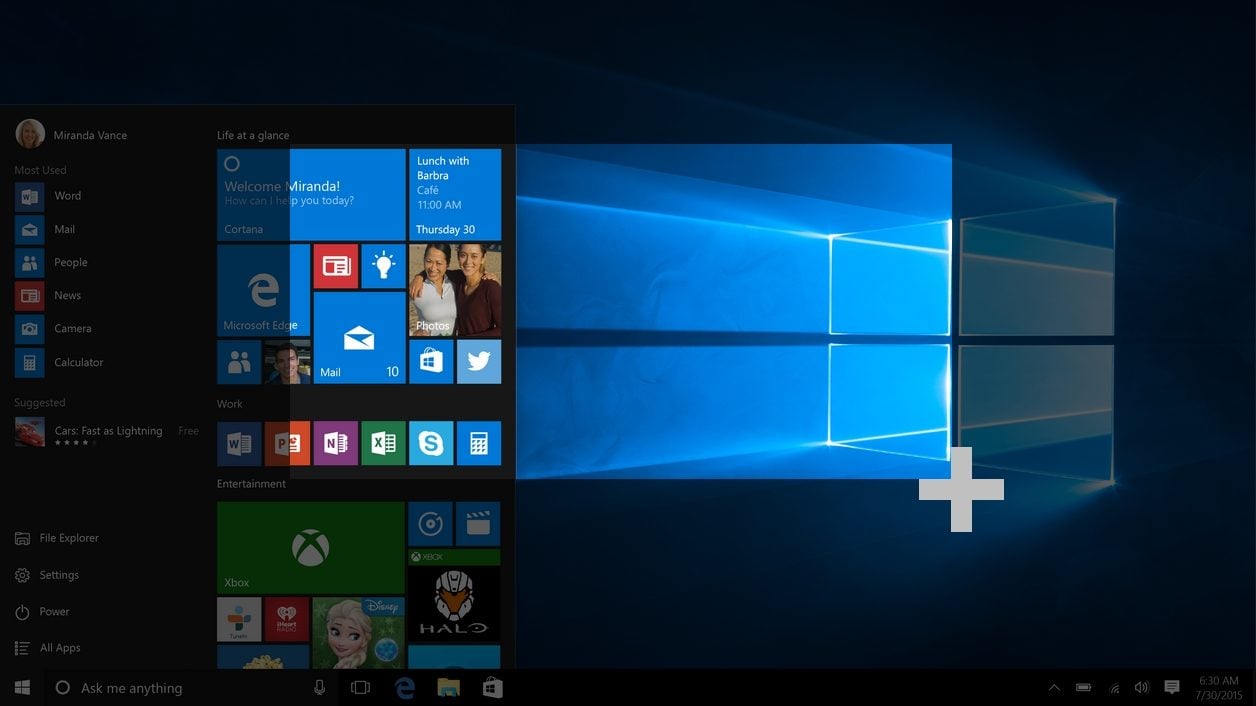Open the Excel tile
The height and width of the screenshot is (706, 1256).
tap(383, 443)
